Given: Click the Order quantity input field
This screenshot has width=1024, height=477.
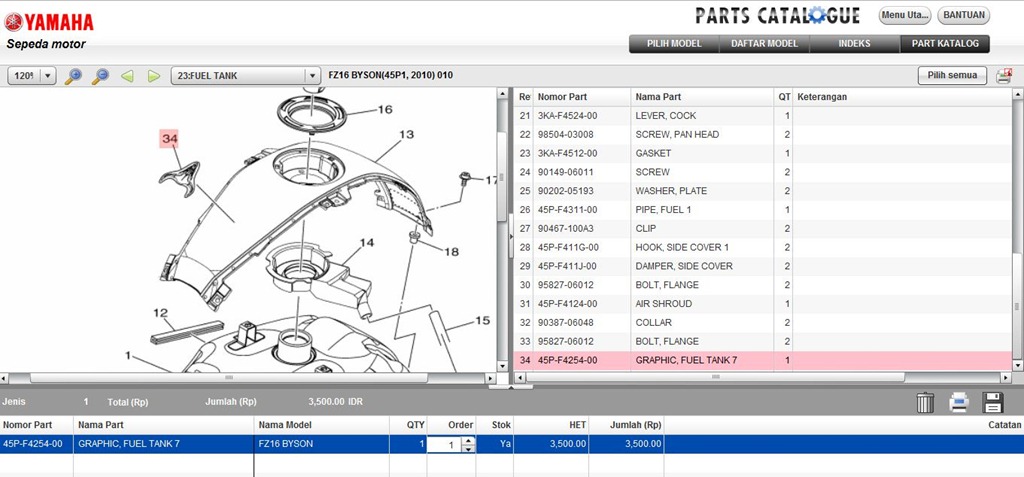Looking at the screenshot, I should [445, 444].
